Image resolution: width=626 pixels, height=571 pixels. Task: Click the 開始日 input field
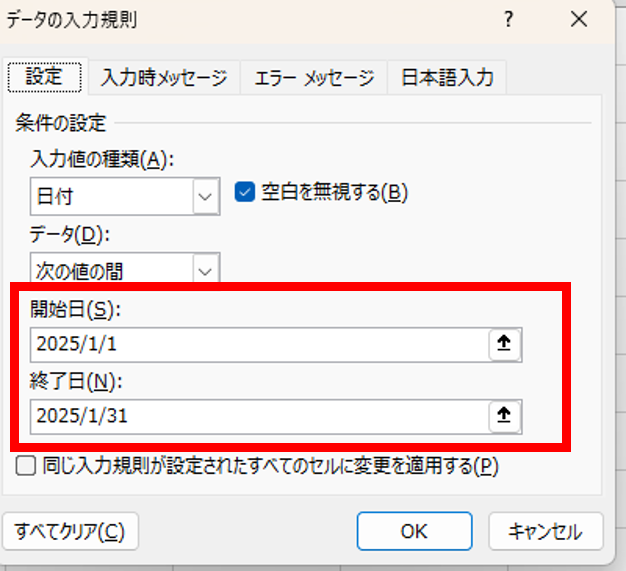258,345
